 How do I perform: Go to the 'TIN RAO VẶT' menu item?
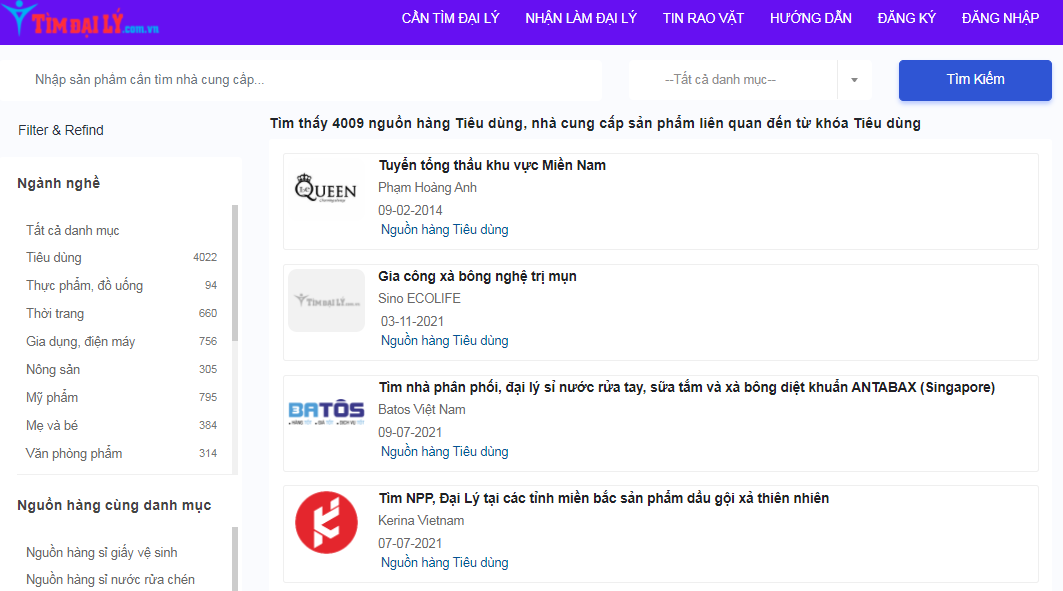point(703,18)
